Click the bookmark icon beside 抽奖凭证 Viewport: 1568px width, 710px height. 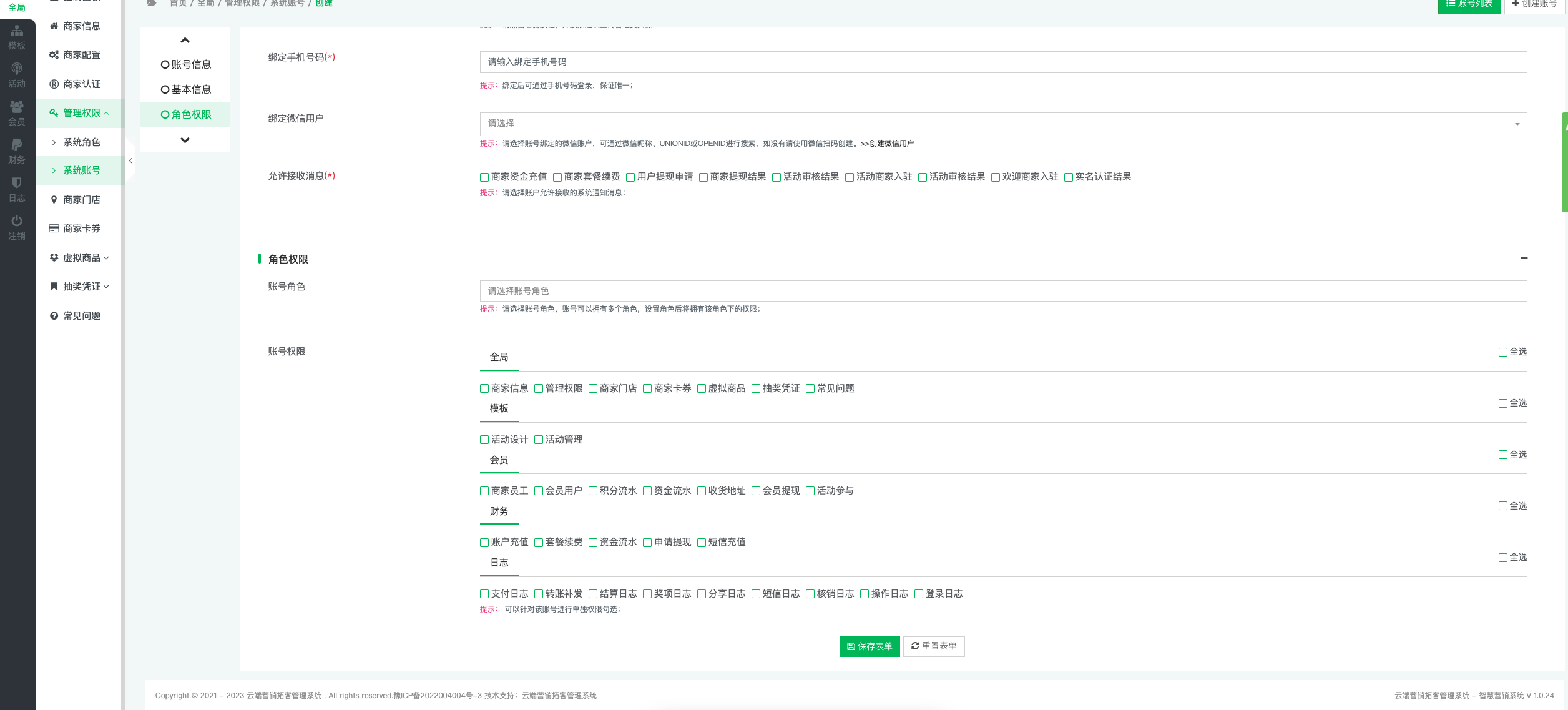(x=54, y=287)
